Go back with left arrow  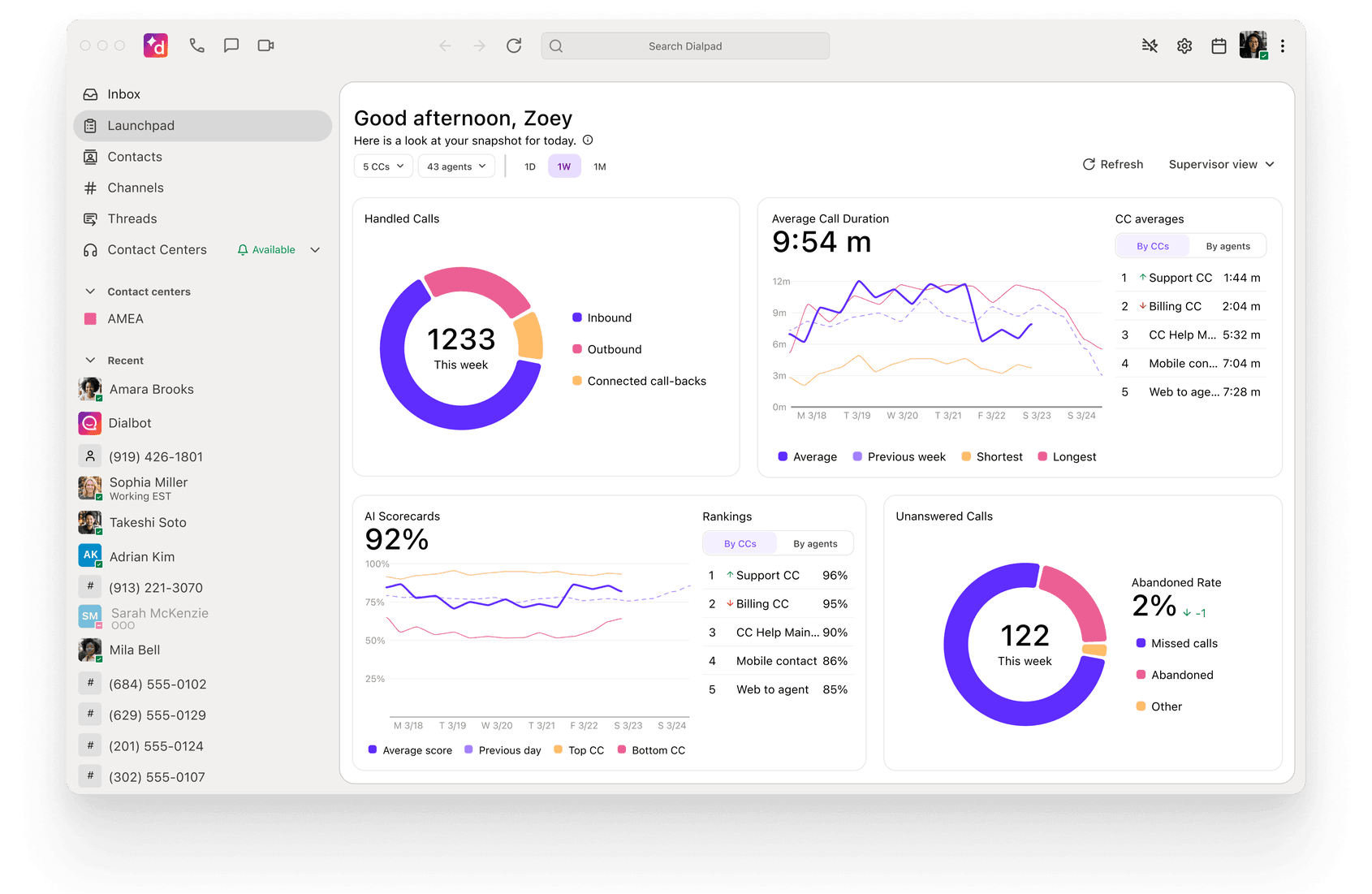click(445, 46)
